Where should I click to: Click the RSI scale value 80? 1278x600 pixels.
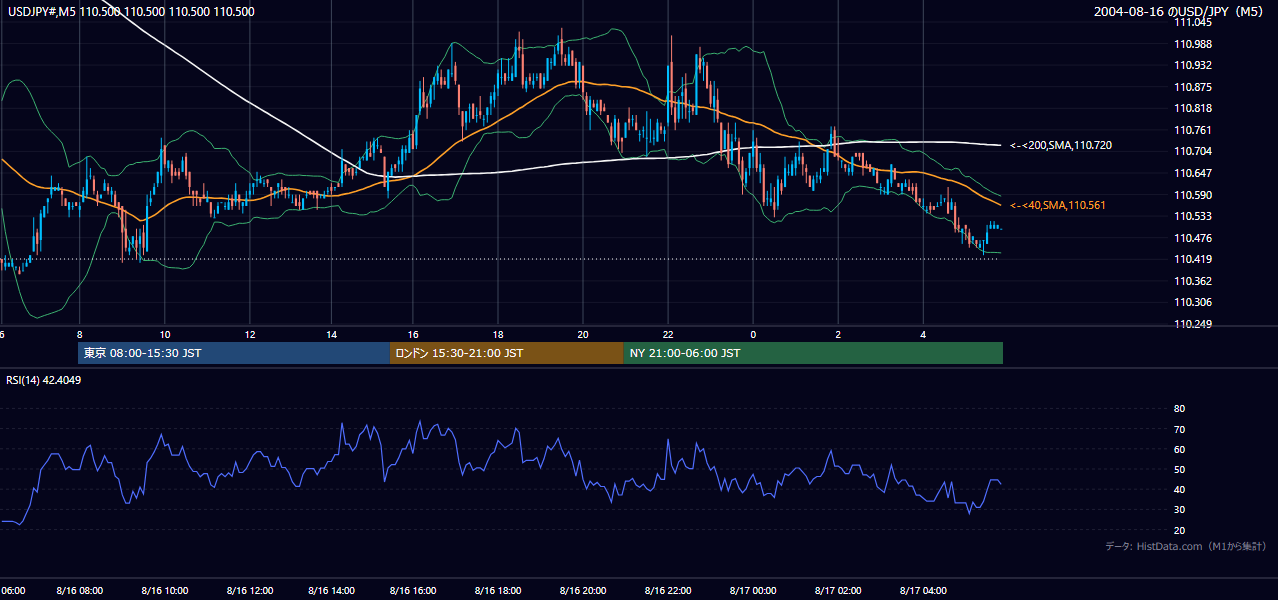point(1179,409)
